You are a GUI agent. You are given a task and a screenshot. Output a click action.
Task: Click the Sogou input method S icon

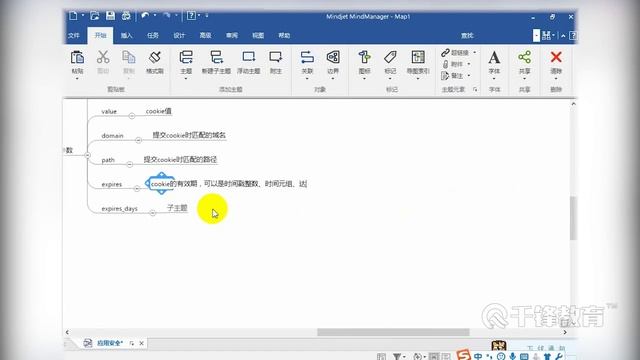point(463,355)
